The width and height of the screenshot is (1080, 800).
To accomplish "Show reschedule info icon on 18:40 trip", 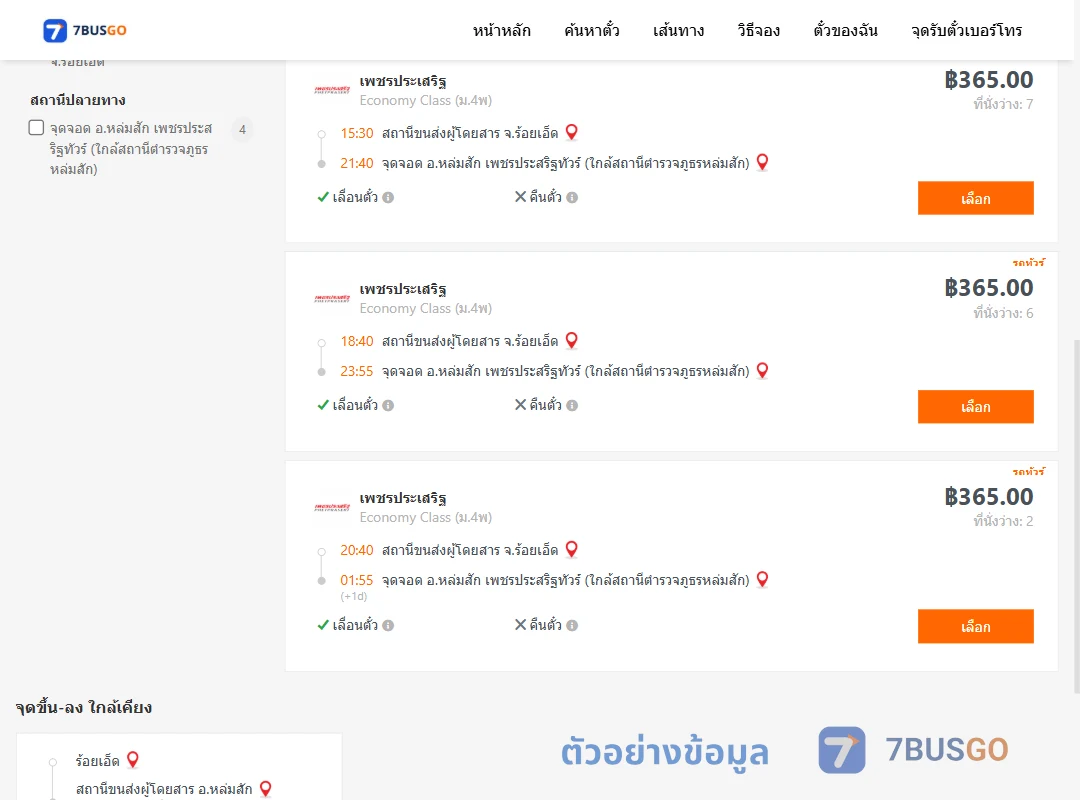I will (x=388, y=406).
